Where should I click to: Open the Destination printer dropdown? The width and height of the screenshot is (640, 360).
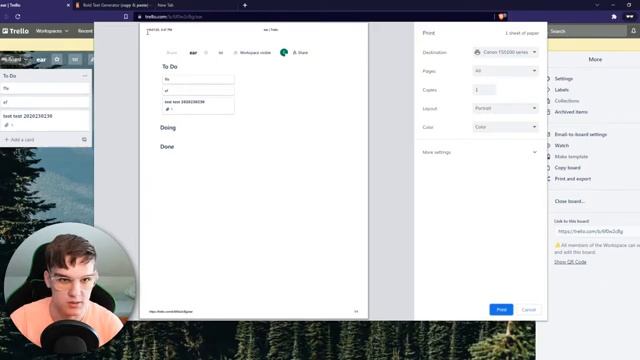(505, 52)
